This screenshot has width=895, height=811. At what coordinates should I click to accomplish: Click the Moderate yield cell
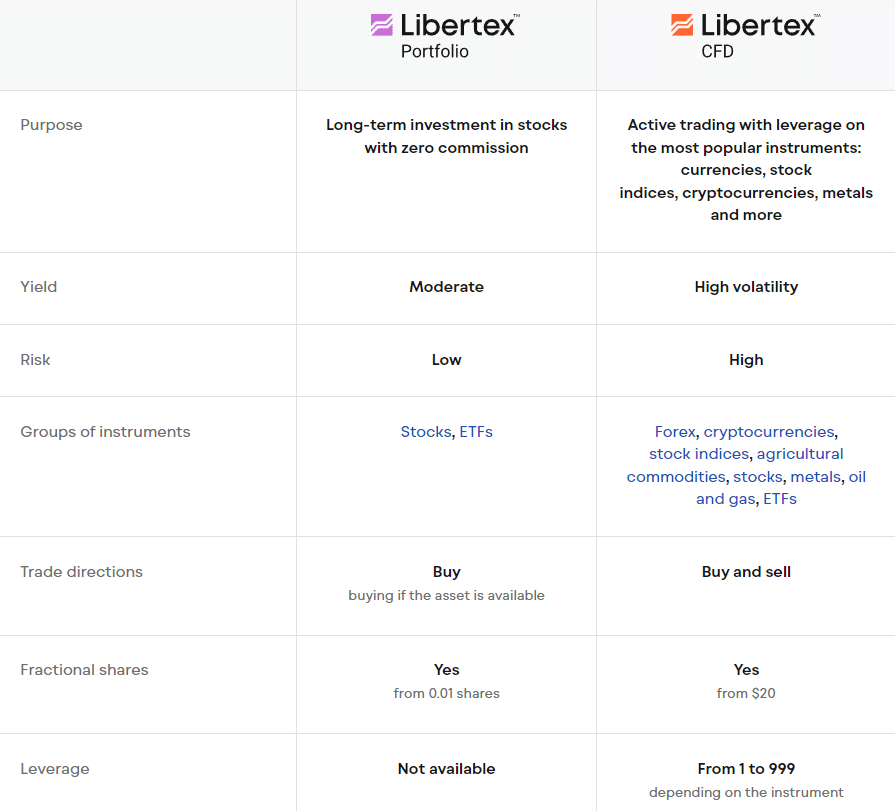[446, 287]
